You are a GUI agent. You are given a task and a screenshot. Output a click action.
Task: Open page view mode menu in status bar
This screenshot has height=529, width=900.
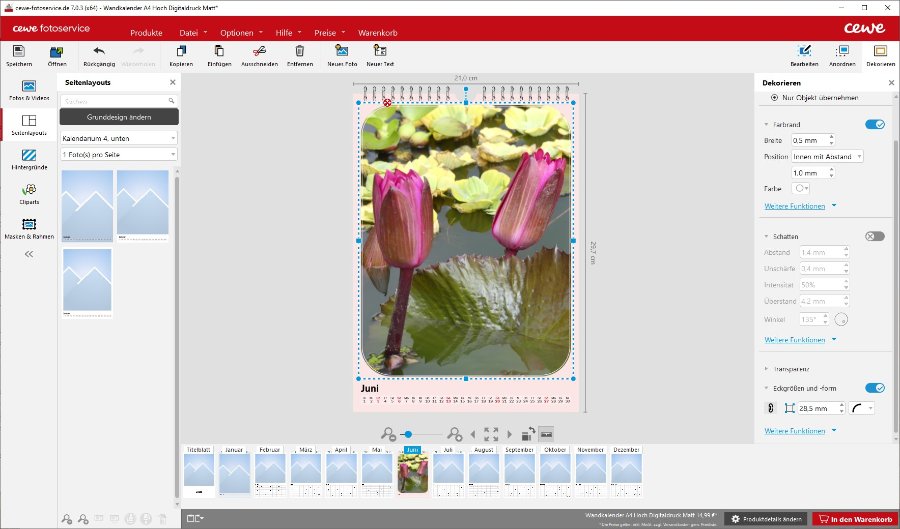tap(195, 519)
